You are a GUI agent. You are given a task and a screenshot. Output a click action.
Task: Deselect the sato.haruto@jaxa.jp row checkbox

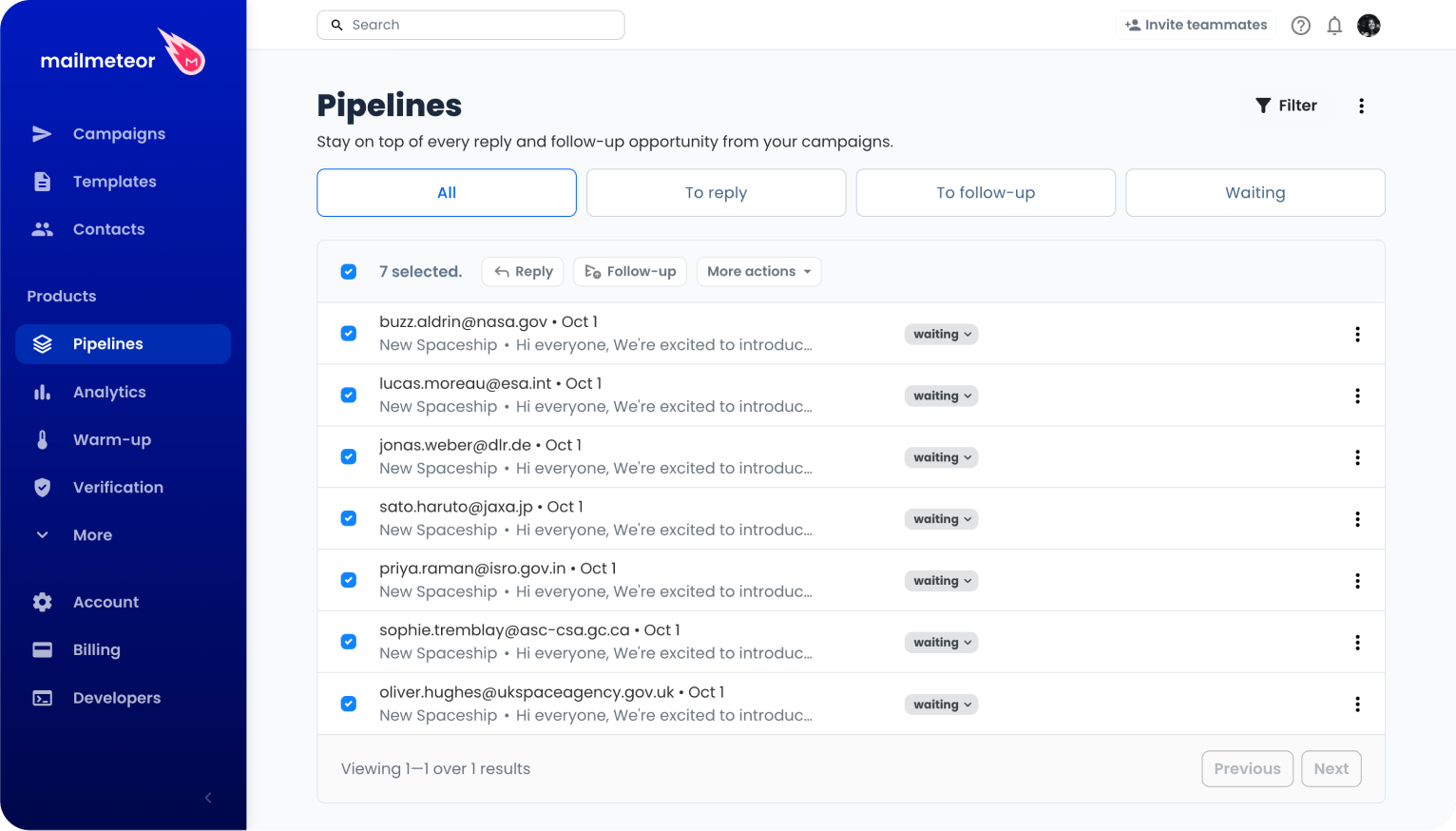pos(349,519)
